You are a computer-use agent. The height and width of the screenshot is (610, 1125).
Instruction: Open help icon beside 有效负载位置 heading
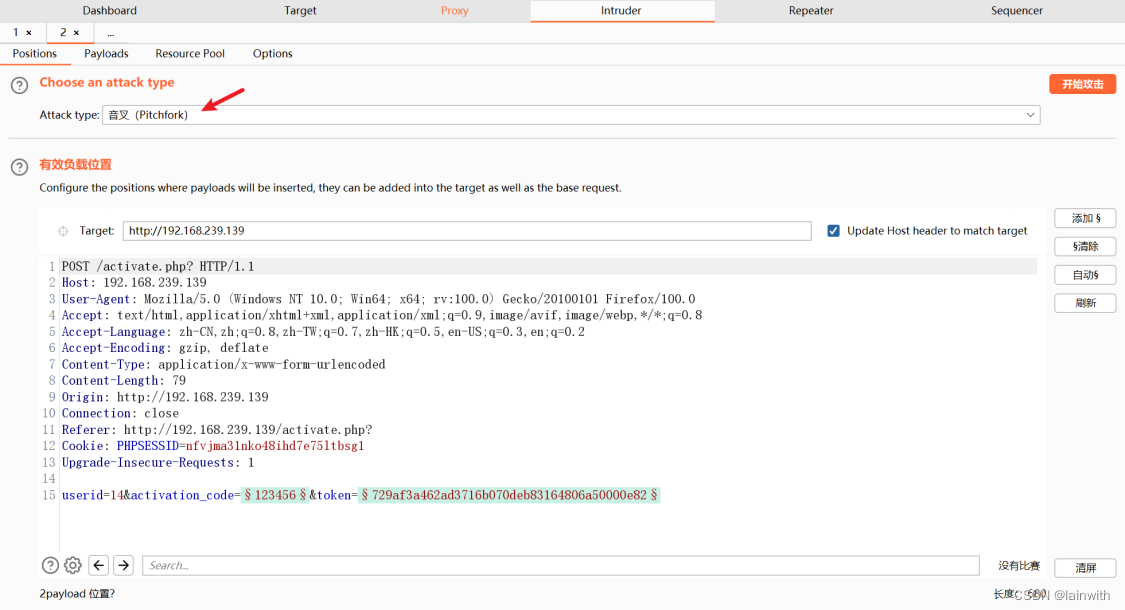(x=19, y=167)
